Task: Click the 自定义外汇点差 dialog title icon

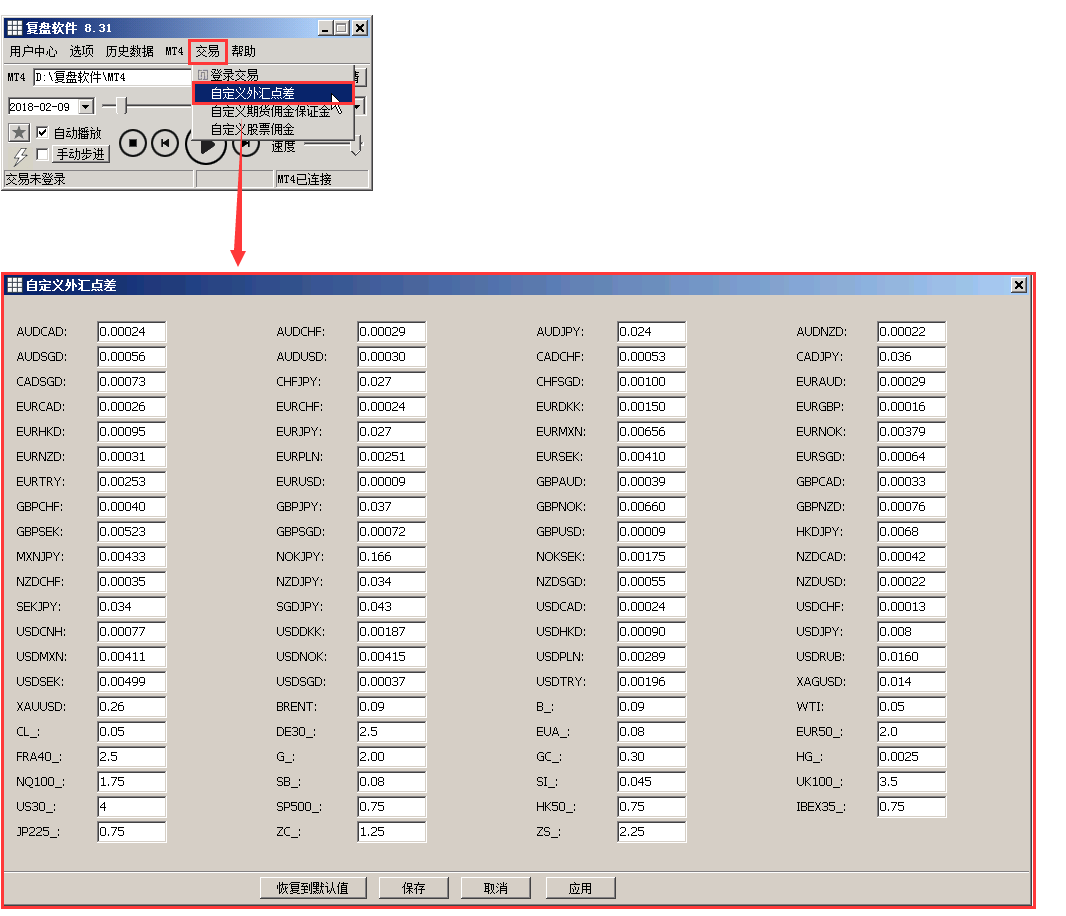Action: tap(14, 285)
